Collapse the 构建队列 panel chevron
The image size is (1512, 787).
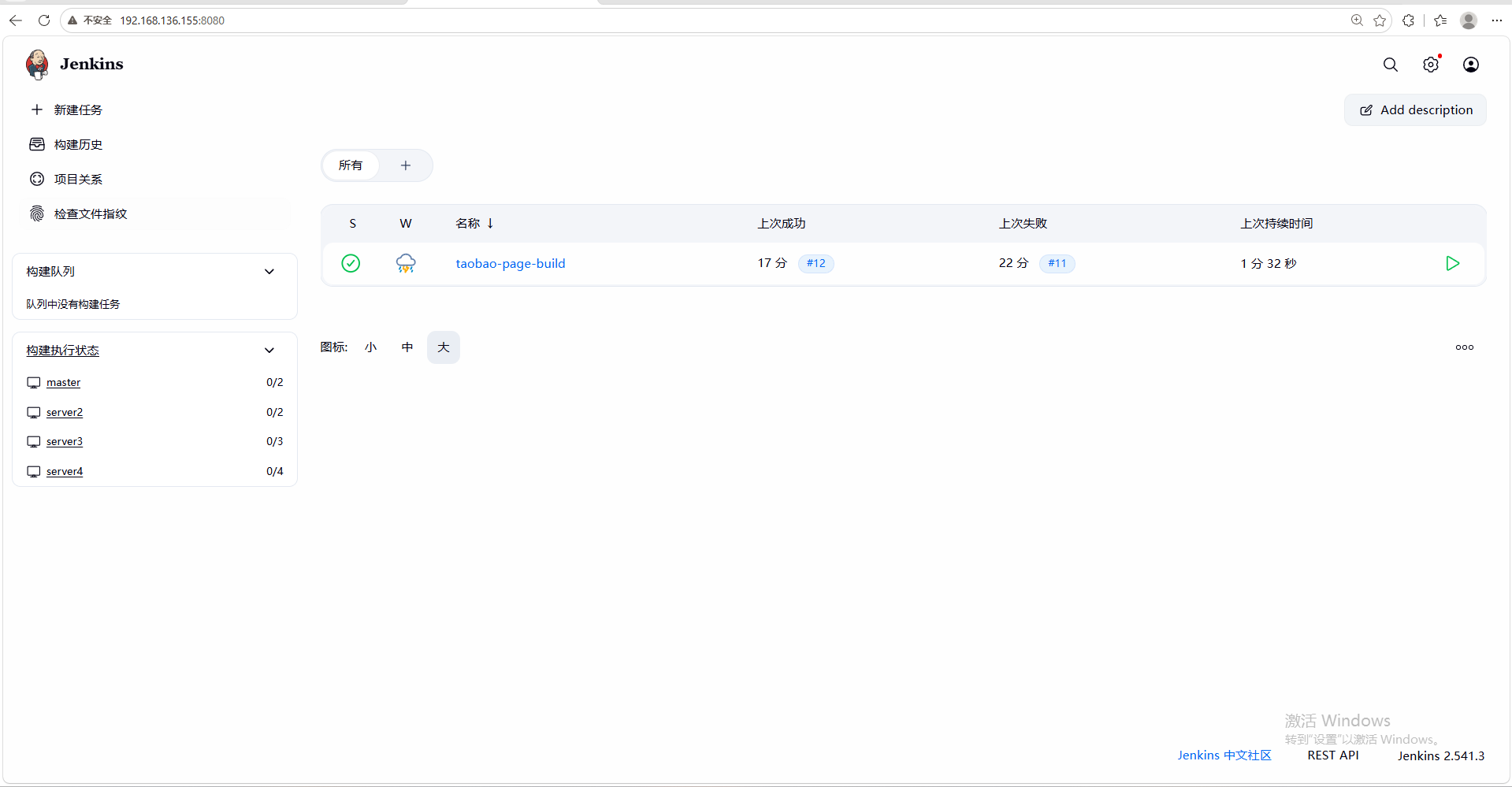click(x=269, y=272)
